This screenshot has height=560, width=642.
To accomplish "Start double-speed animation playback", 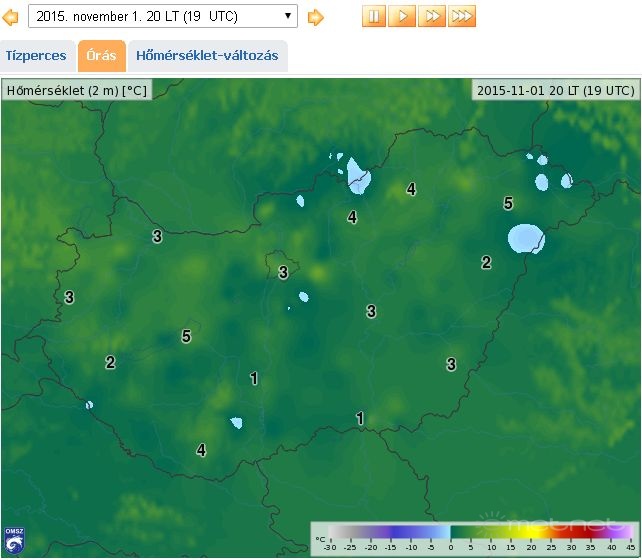I will pyautogui.click(x=432, y=16).
